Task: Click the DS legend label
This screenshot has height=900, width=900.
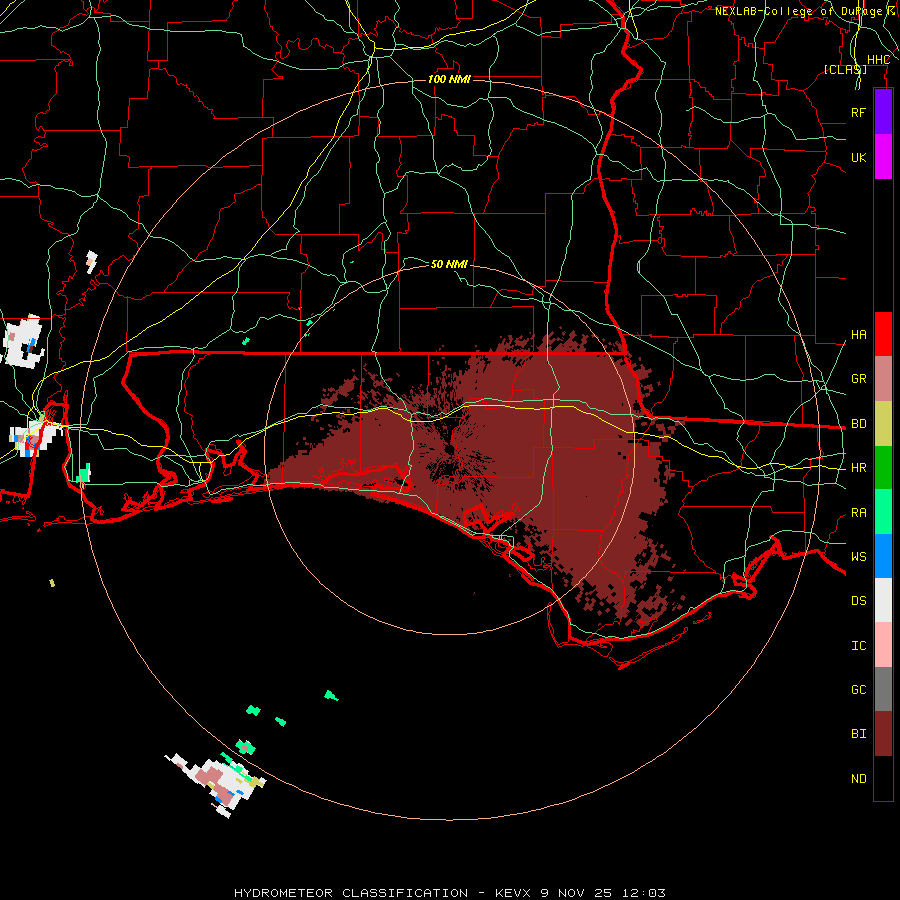Action: [x=858, y=601]
